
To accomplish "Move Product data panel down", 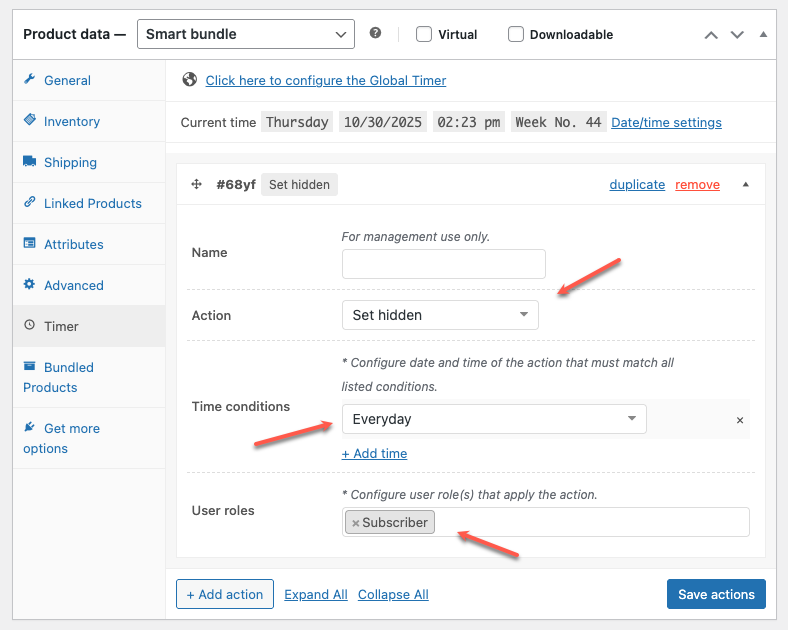I will [x=737, y=35].
